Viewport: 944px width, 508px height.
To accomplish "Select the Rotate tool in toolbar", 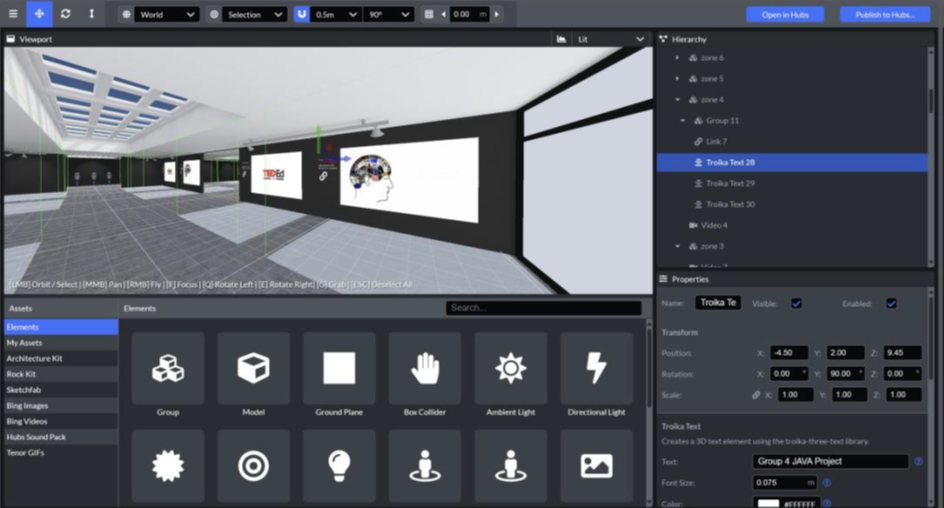I will tap(66, 14).
